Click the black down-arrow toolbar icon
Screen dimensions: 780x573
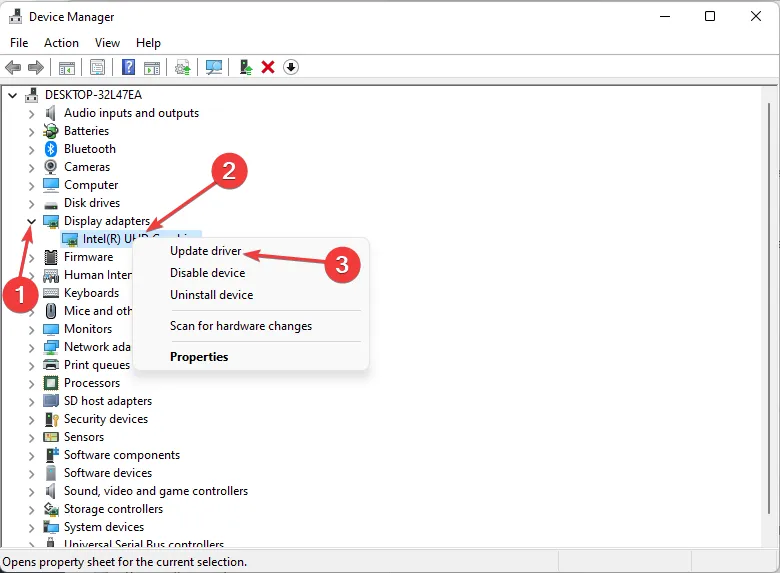tap(291, 67)
